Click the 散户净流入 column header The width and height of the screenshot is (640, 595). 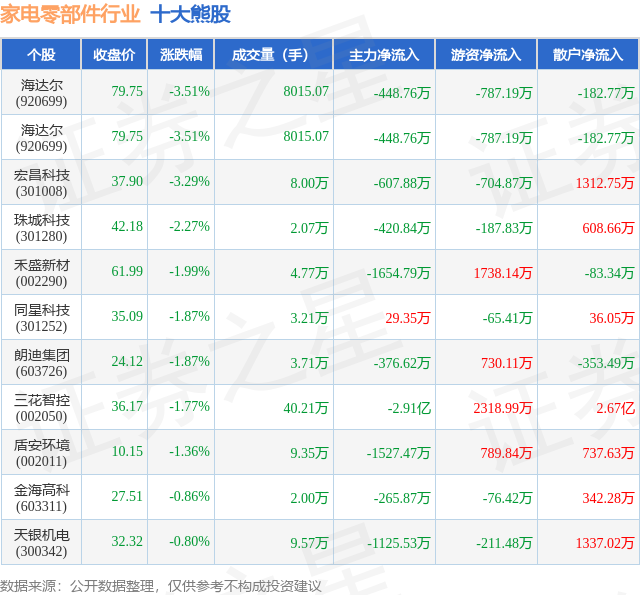tap(589, 54)
